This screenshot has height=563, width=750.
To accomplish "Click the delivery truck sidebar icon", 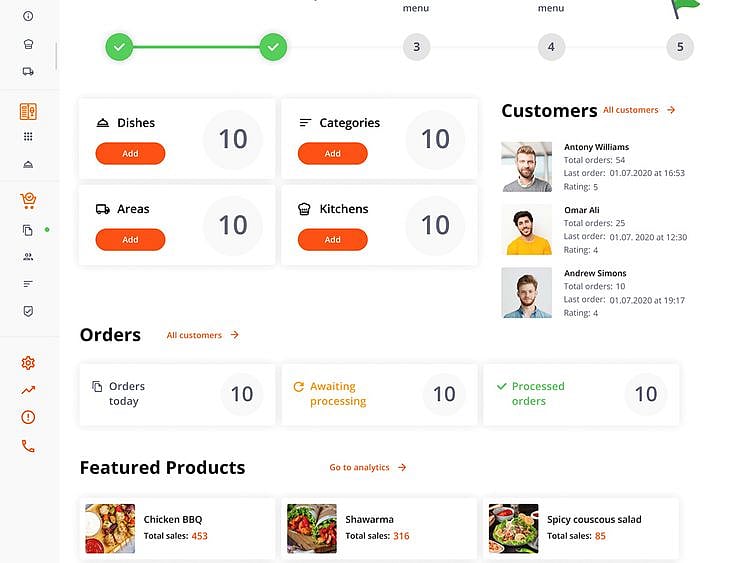I will 28,71.
